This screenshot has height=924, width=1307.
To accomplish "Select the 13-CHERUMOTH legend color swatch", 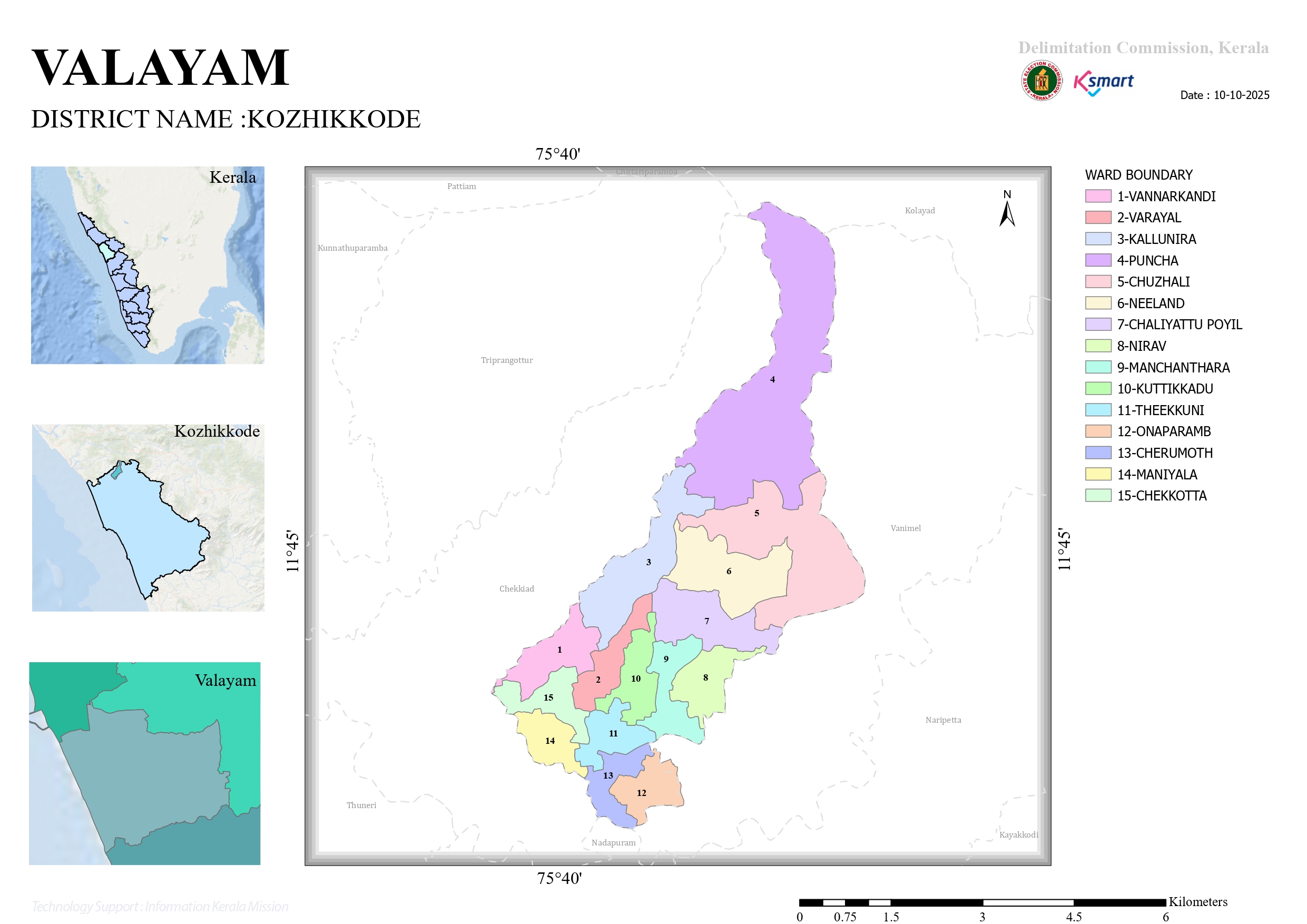I will tap(1098, 453).
